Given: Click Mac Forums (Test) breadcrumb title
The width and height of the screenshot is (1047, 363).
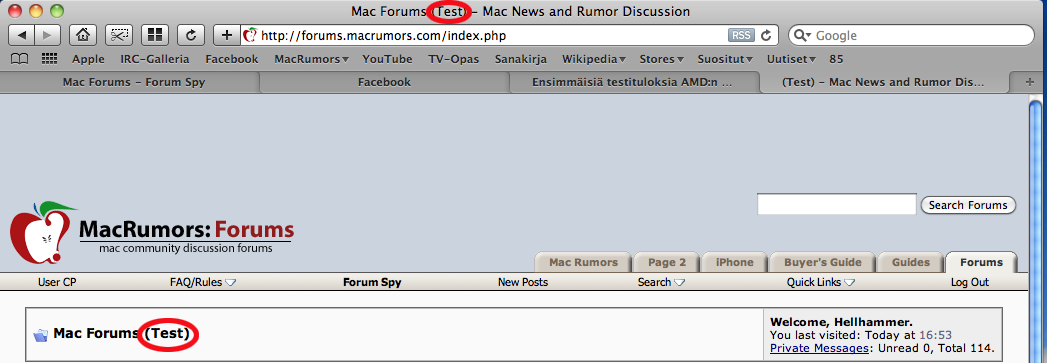Looking at the screenshot, I should 122,333.
